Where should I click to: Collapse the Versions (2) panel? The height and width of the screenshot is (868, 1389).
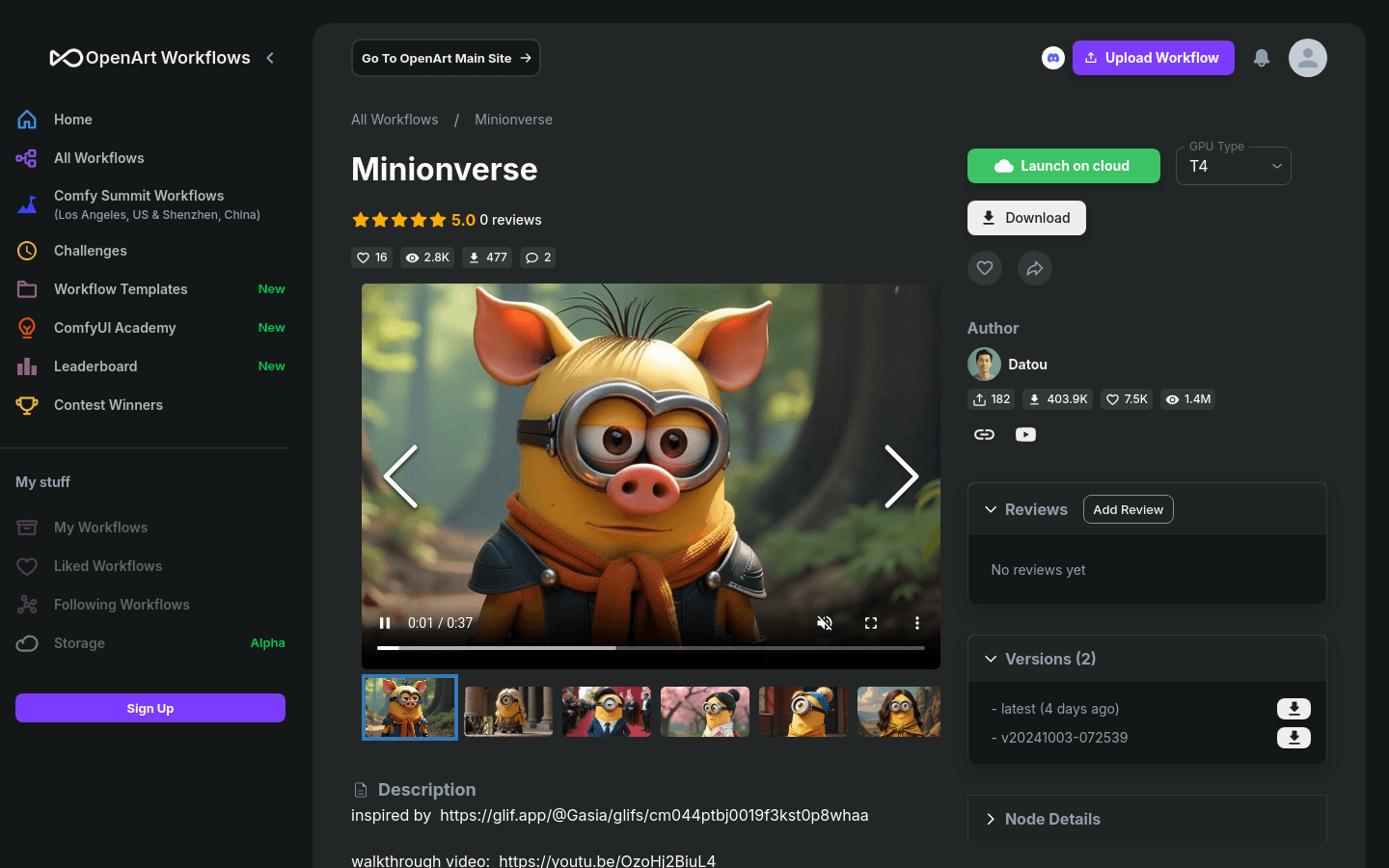point(991,659)
